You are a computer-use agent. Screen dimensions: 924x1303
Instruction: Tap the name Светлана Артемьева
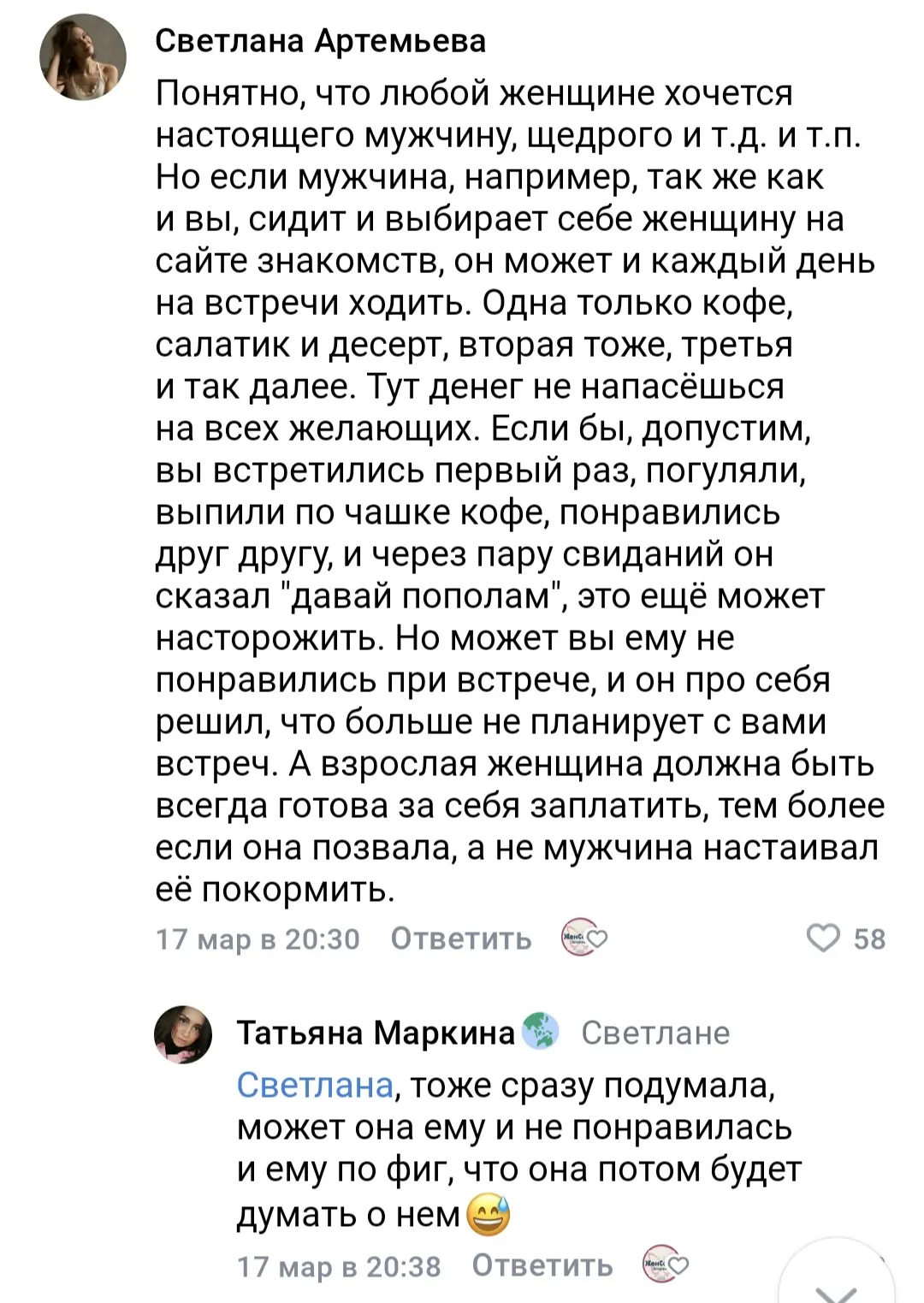pyautogui.click(x=321, y=40)
